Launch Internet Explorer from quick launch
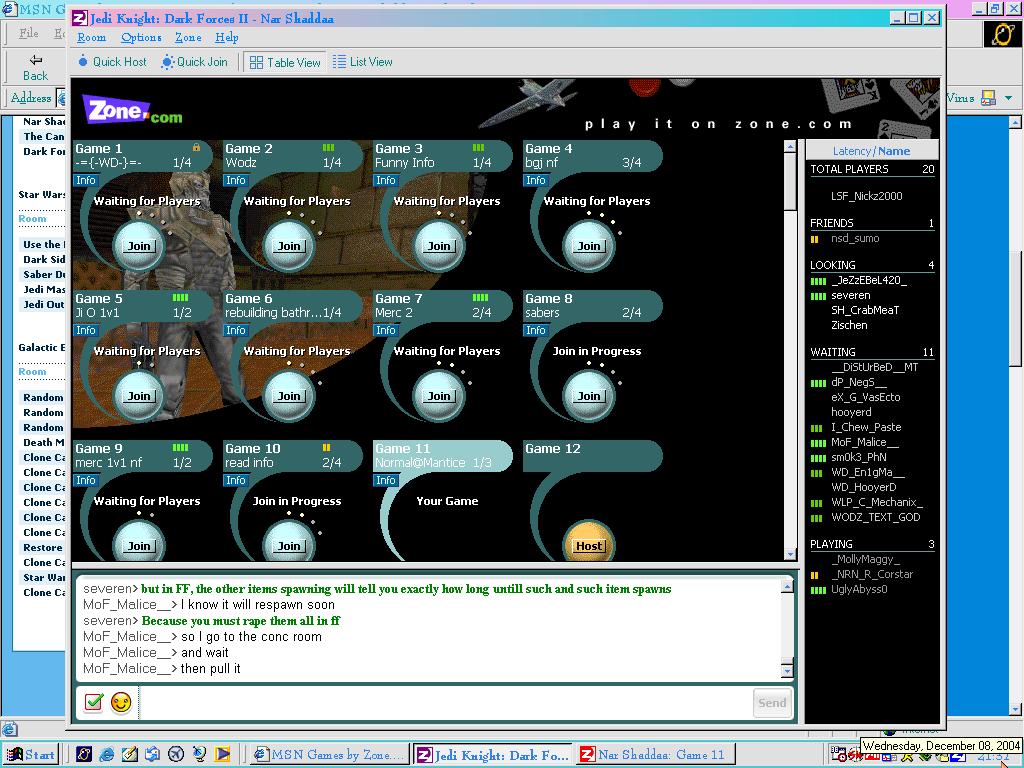 coord(106,754)
